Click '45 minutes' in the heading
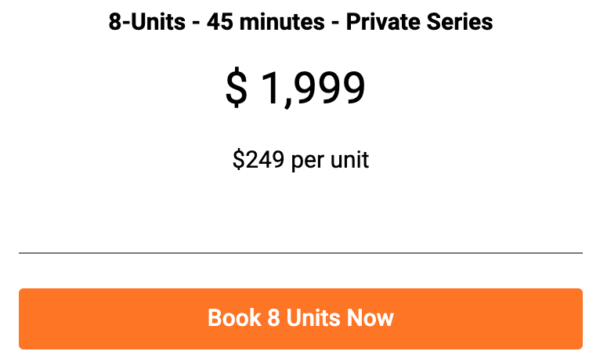 tap(266, 22)
